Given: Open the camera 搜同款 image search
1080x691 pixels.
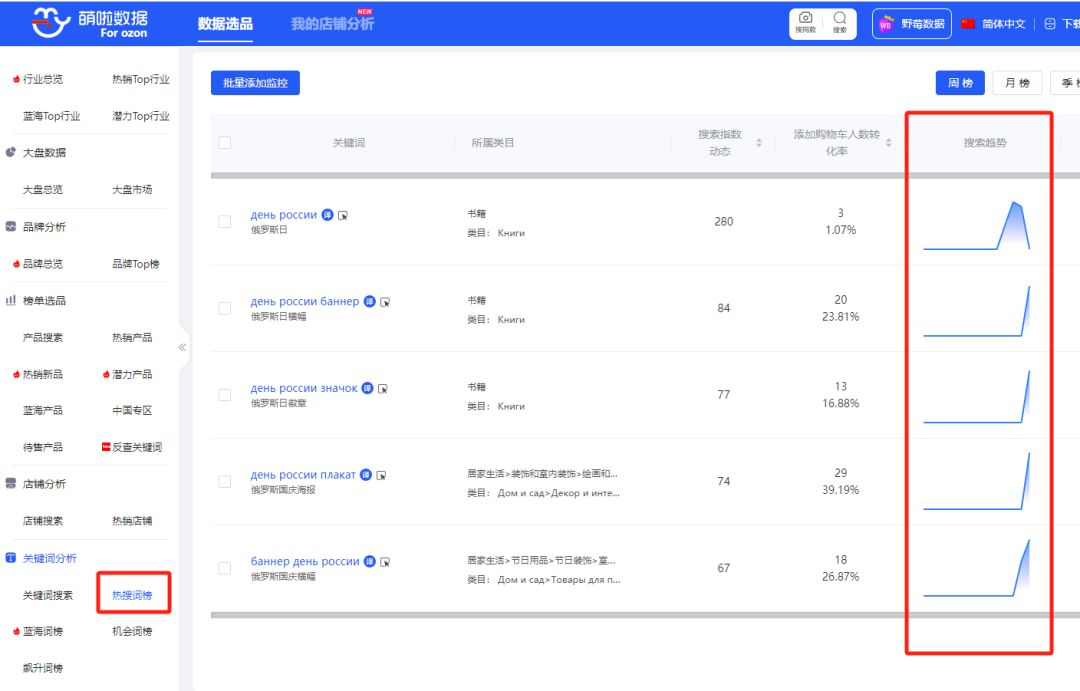Looking at the screenshot, I should [805, 23].
